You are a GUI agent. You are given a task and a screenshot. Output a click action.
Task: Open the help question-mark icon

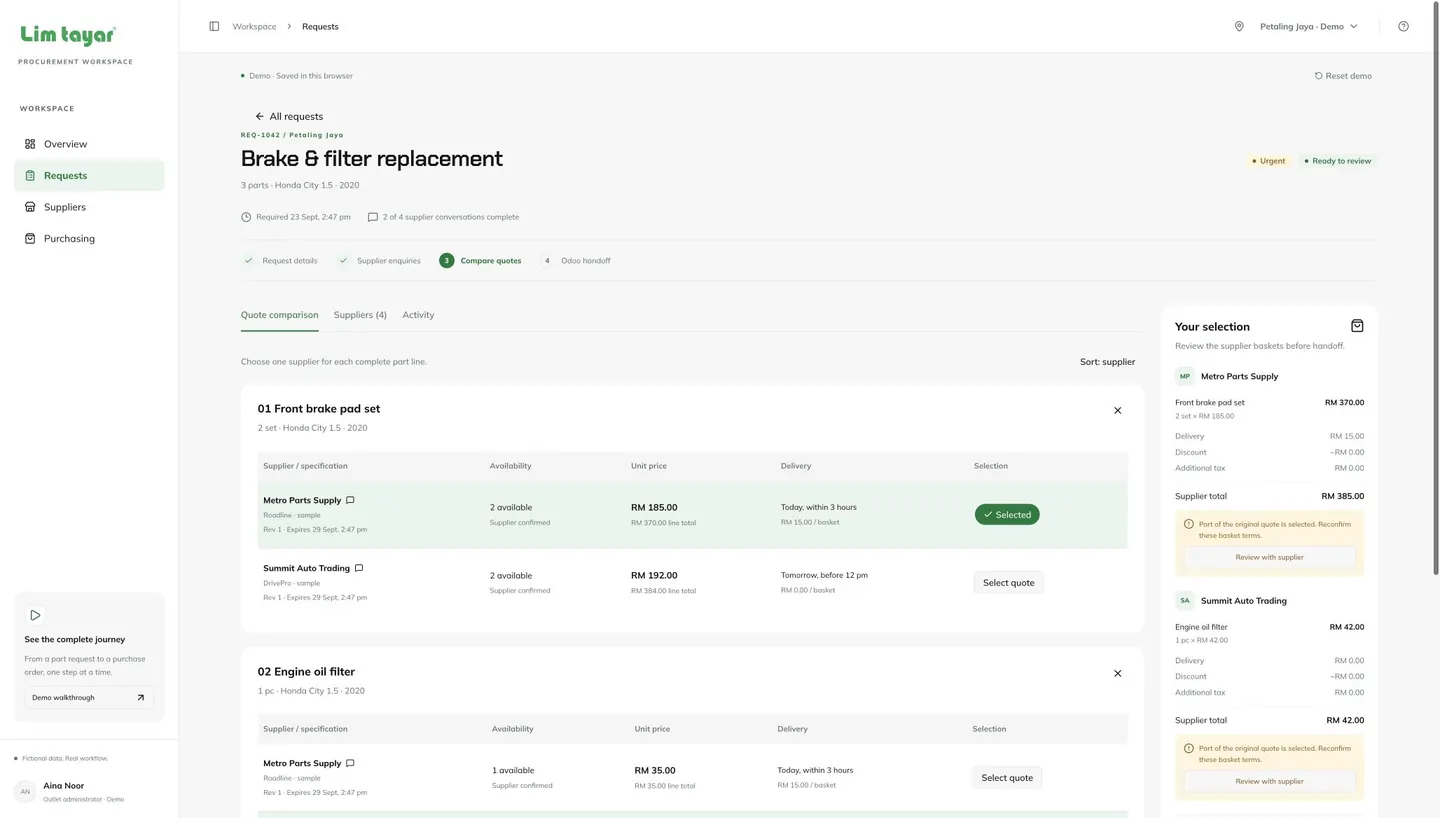[1403, 27]
